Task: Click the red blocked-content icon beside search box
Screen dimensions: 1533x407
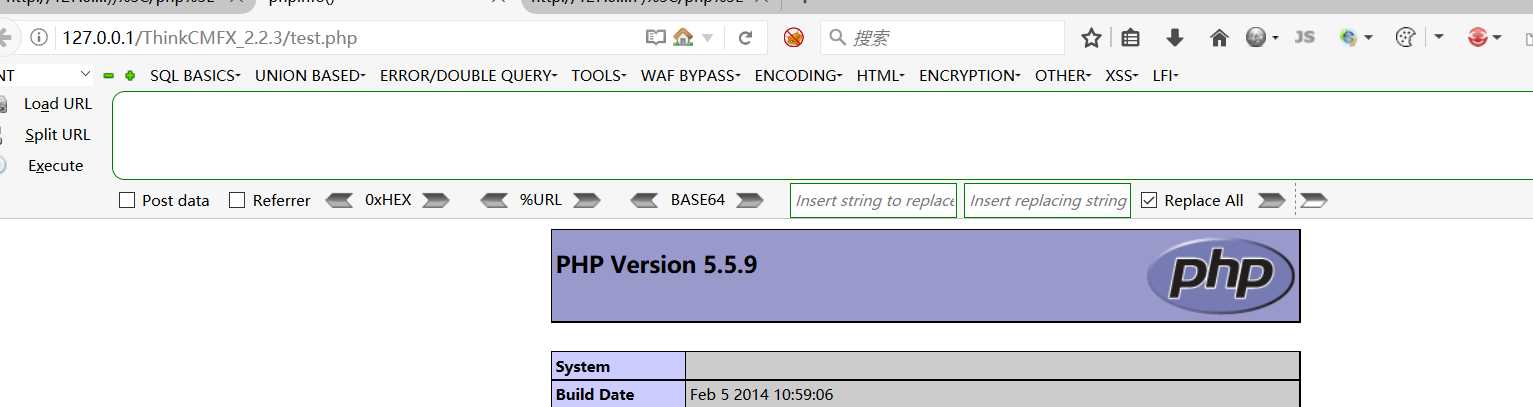Action: (794, 38)
